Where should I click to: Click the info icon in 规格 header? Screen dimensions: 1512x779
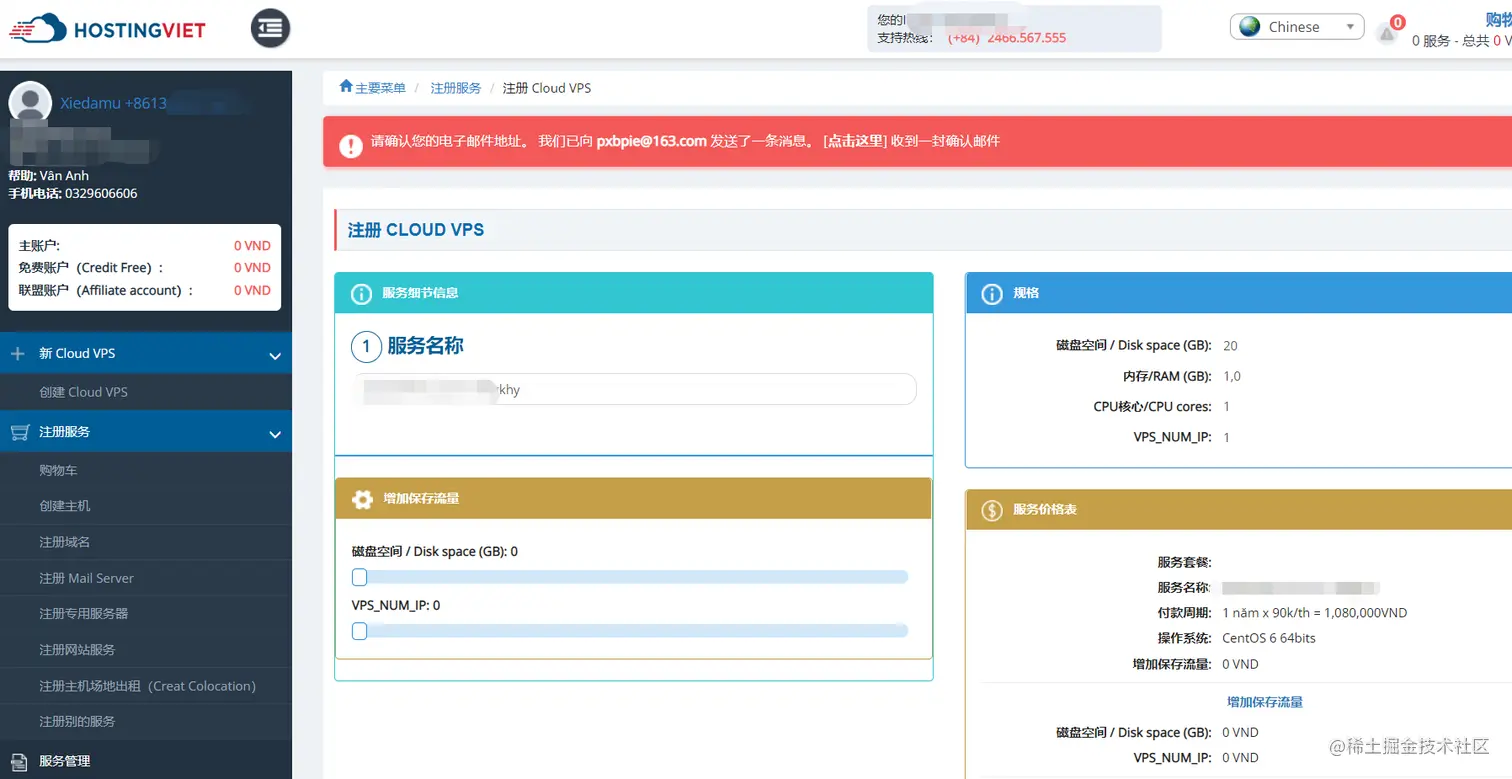pos(992,294)
